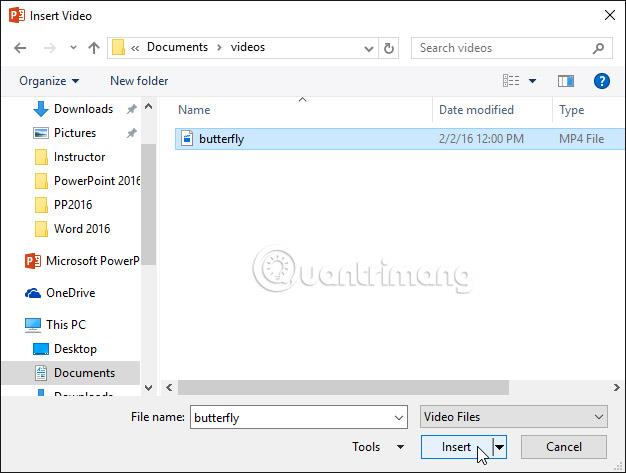Viewport: 626px width, 473px height.
Task: Select the butterfly video file
Action: [399, 139]
